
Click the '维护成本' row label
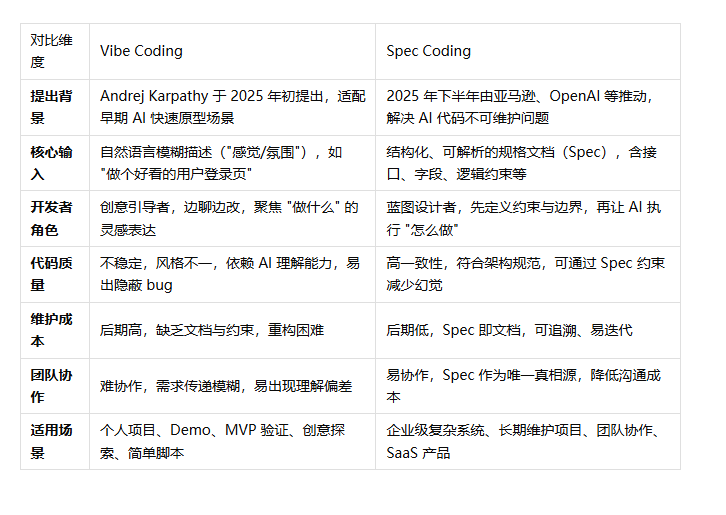55,330
